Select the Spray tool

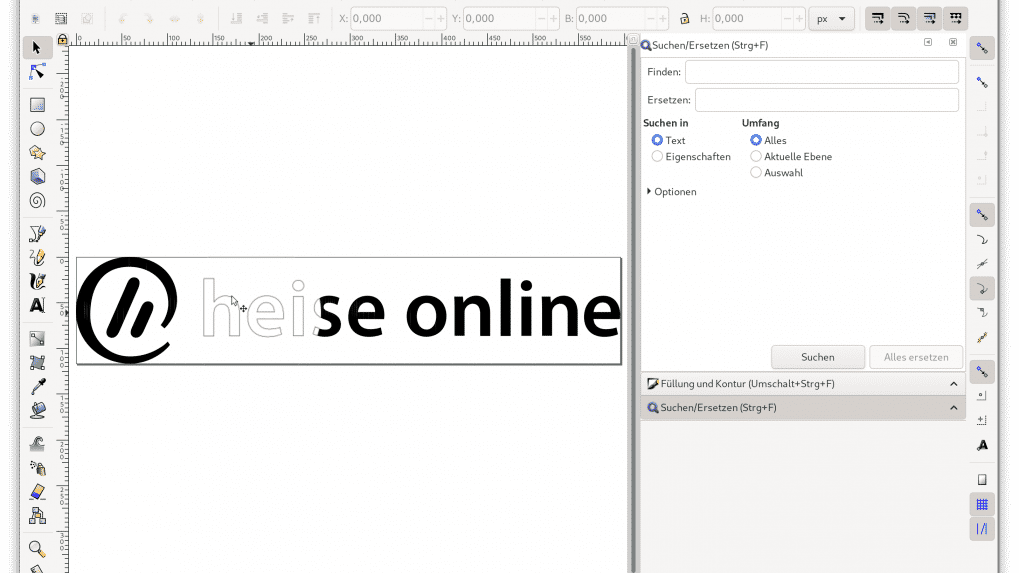(37, 468)
